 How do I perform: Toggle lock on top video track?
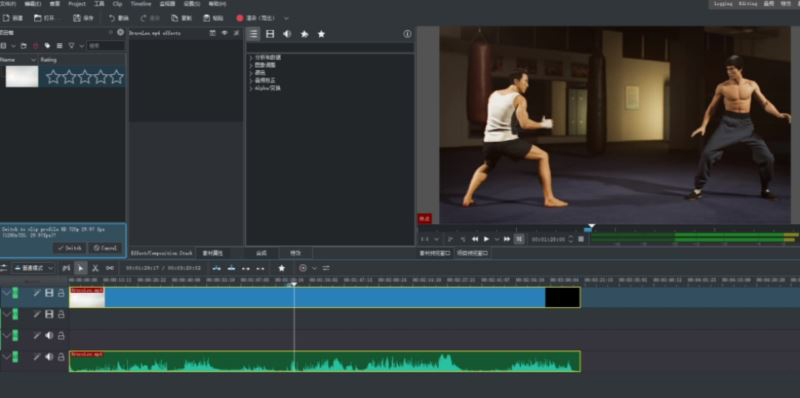pos(61,293)
